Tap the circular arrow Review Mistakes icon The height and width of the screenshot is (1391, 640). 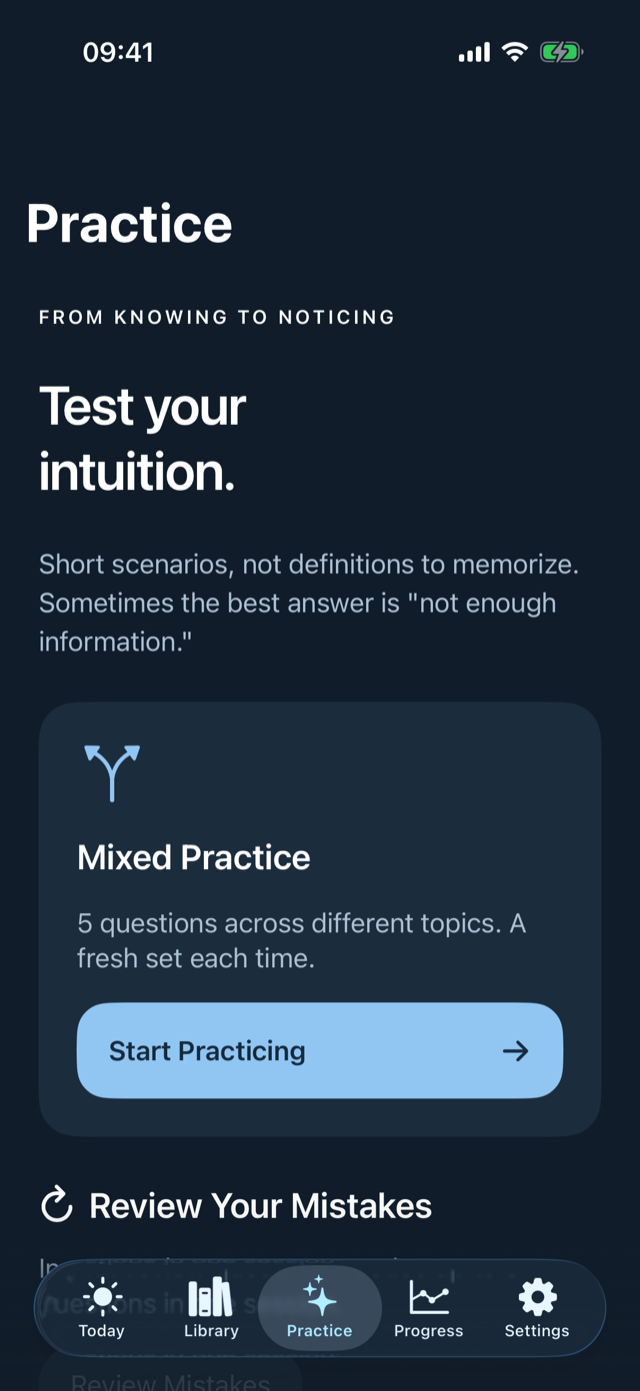click(57, 1205)
